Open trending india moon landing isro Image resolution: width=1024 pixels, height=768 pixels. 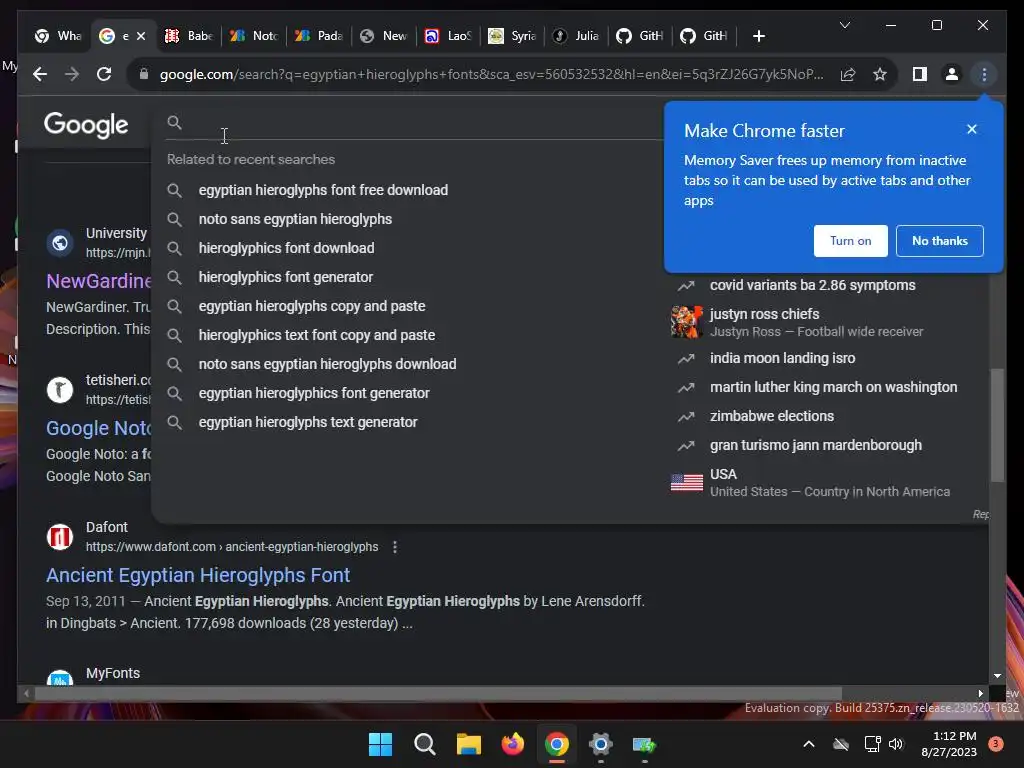[x=782, y=358]
